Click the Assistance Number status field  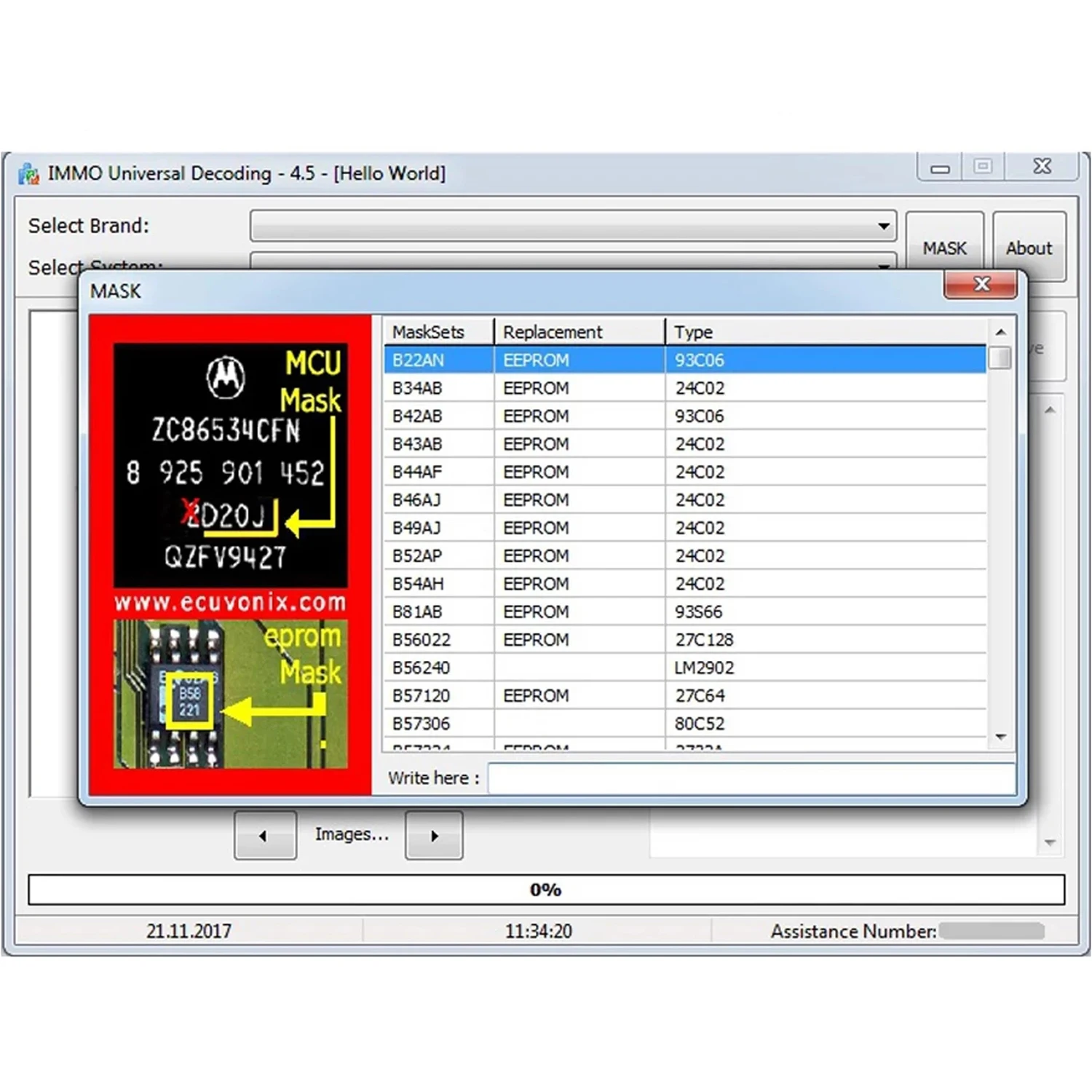tap(908, 931)
